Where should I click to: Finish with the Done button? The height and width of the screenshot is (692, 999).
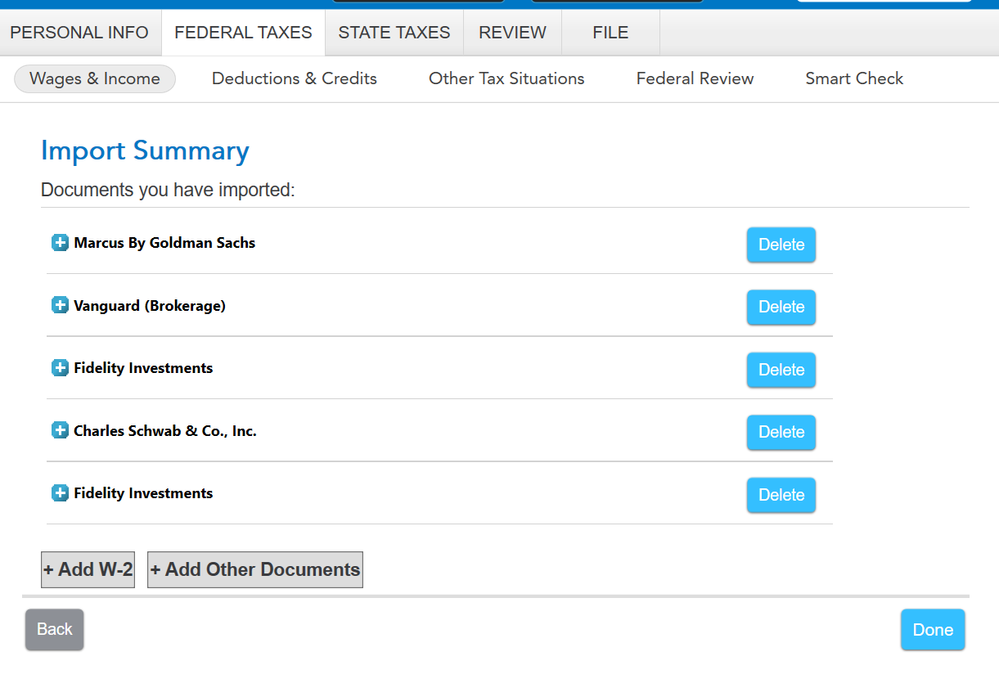933,630
